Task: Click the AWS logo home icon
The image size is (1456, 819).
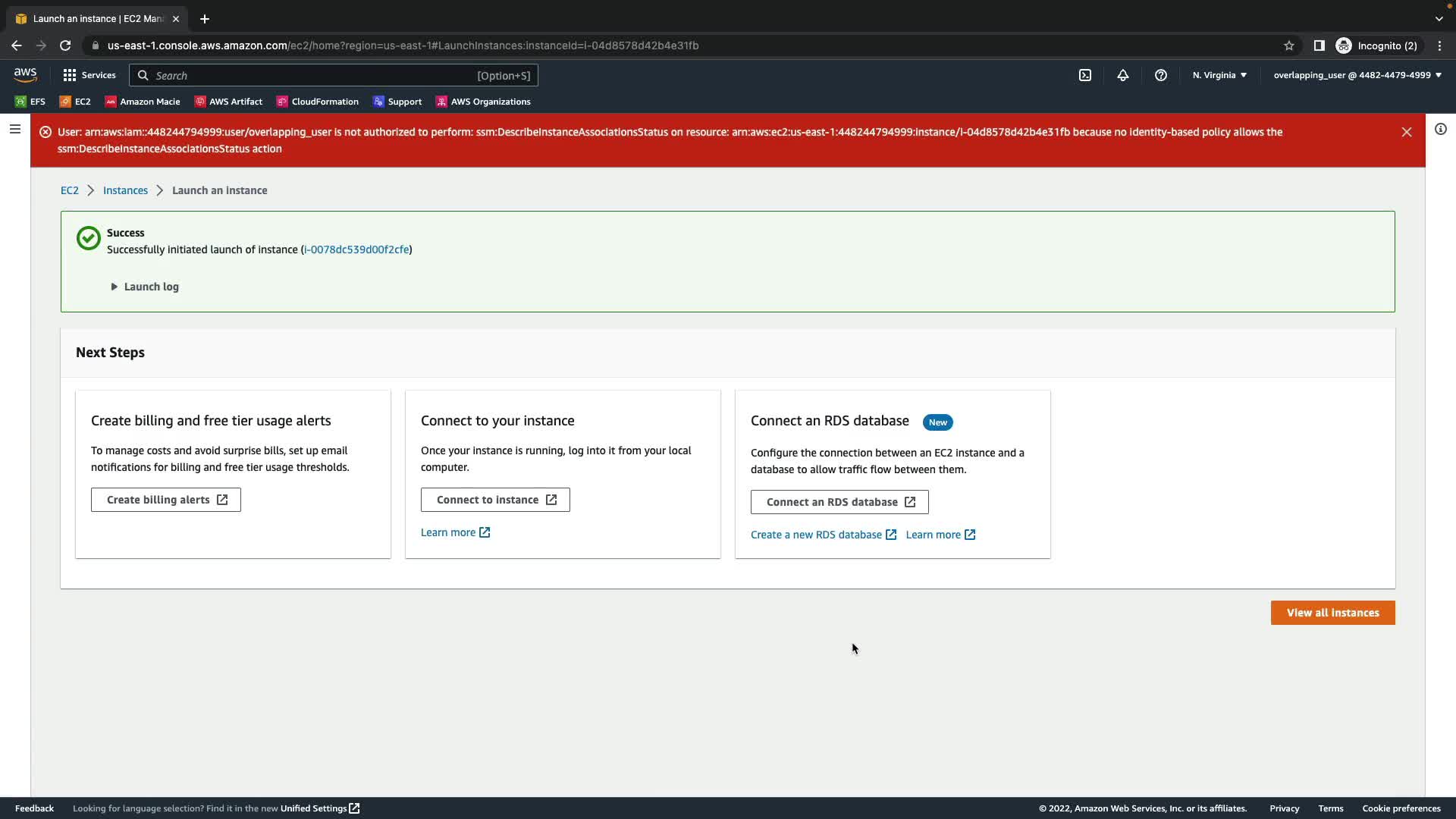Action: click(x=25, y=74)
